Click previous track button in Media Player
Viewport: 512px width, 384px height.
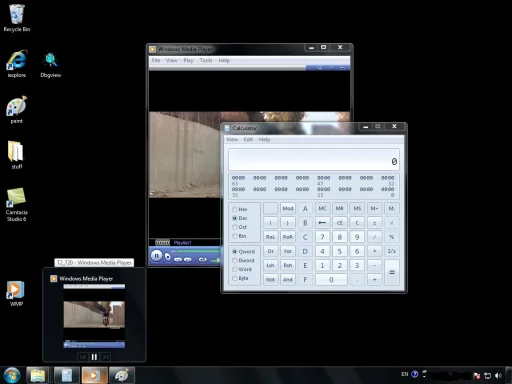click(x=178, y=259)
